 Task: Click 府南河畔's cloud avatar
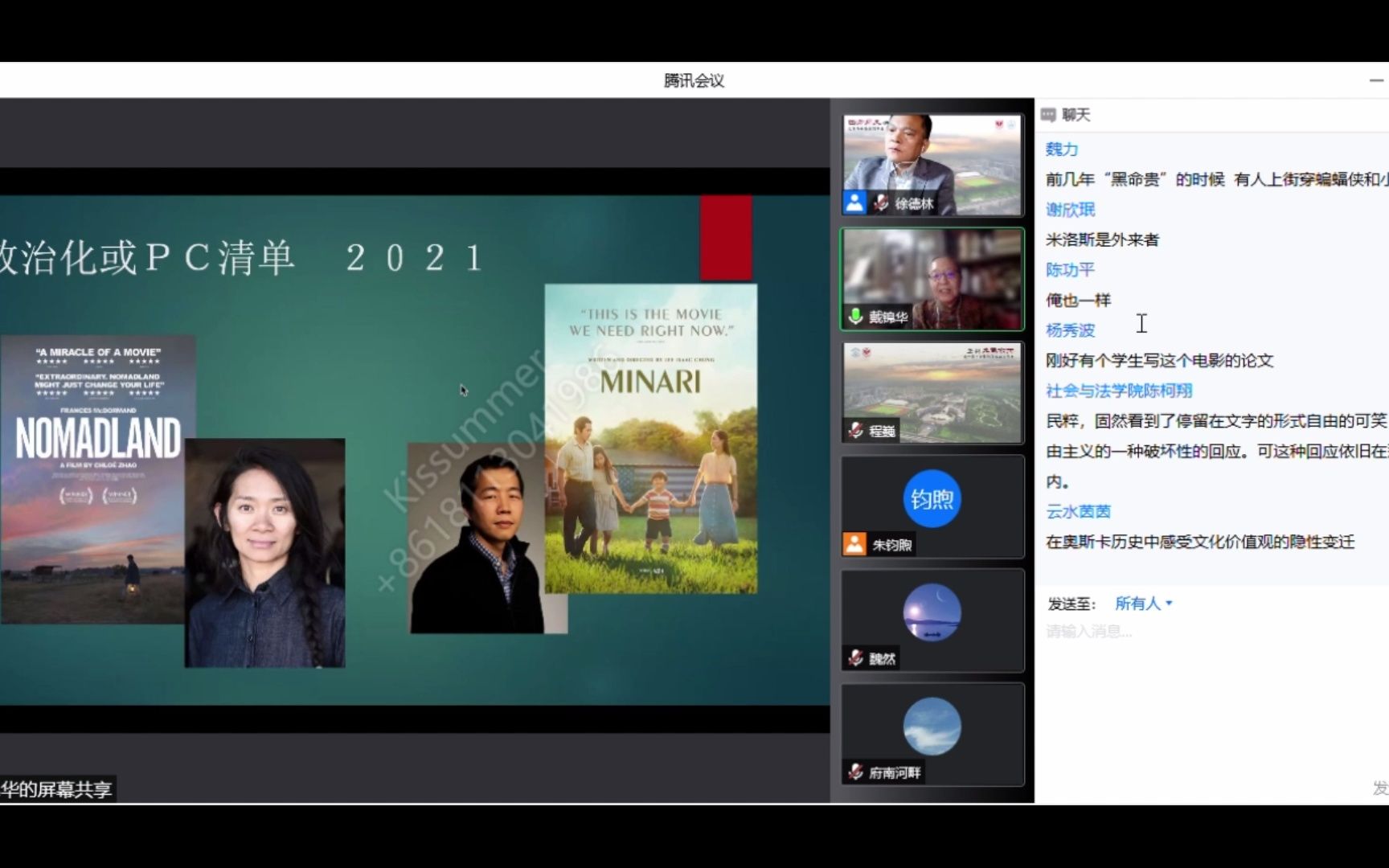point(932,727)
